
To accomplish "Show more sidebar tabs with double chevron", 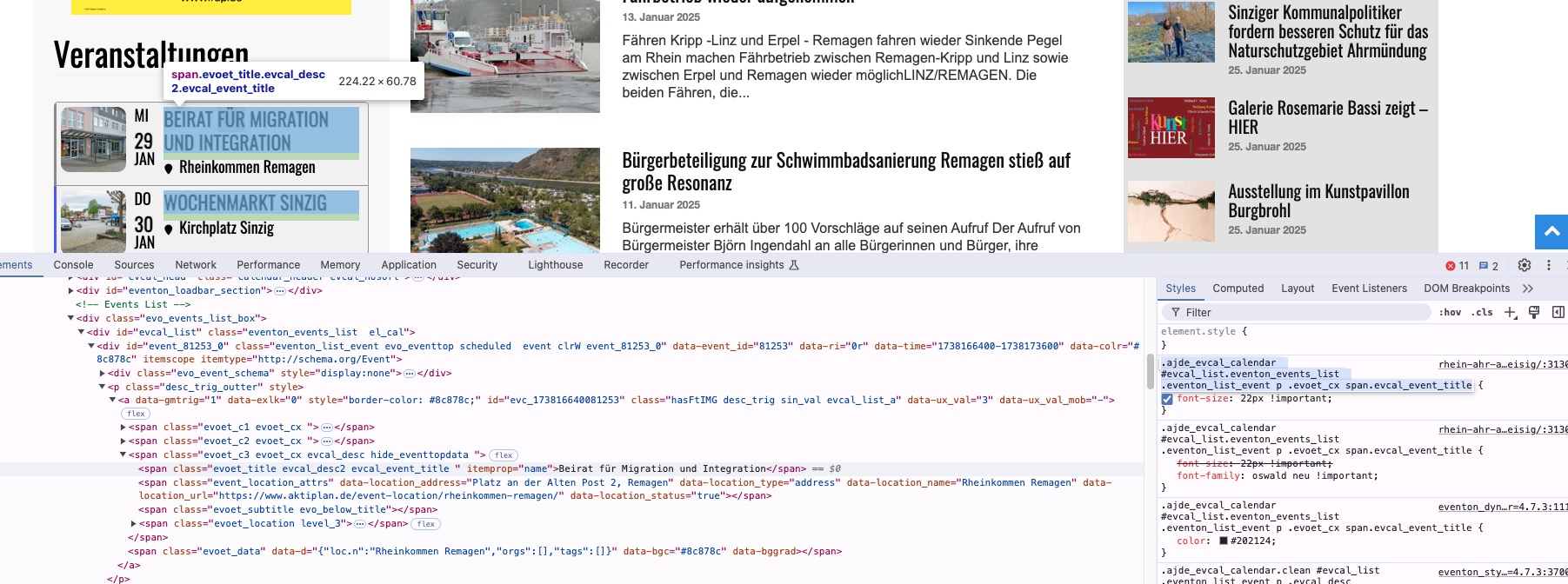I will 1528,289.
